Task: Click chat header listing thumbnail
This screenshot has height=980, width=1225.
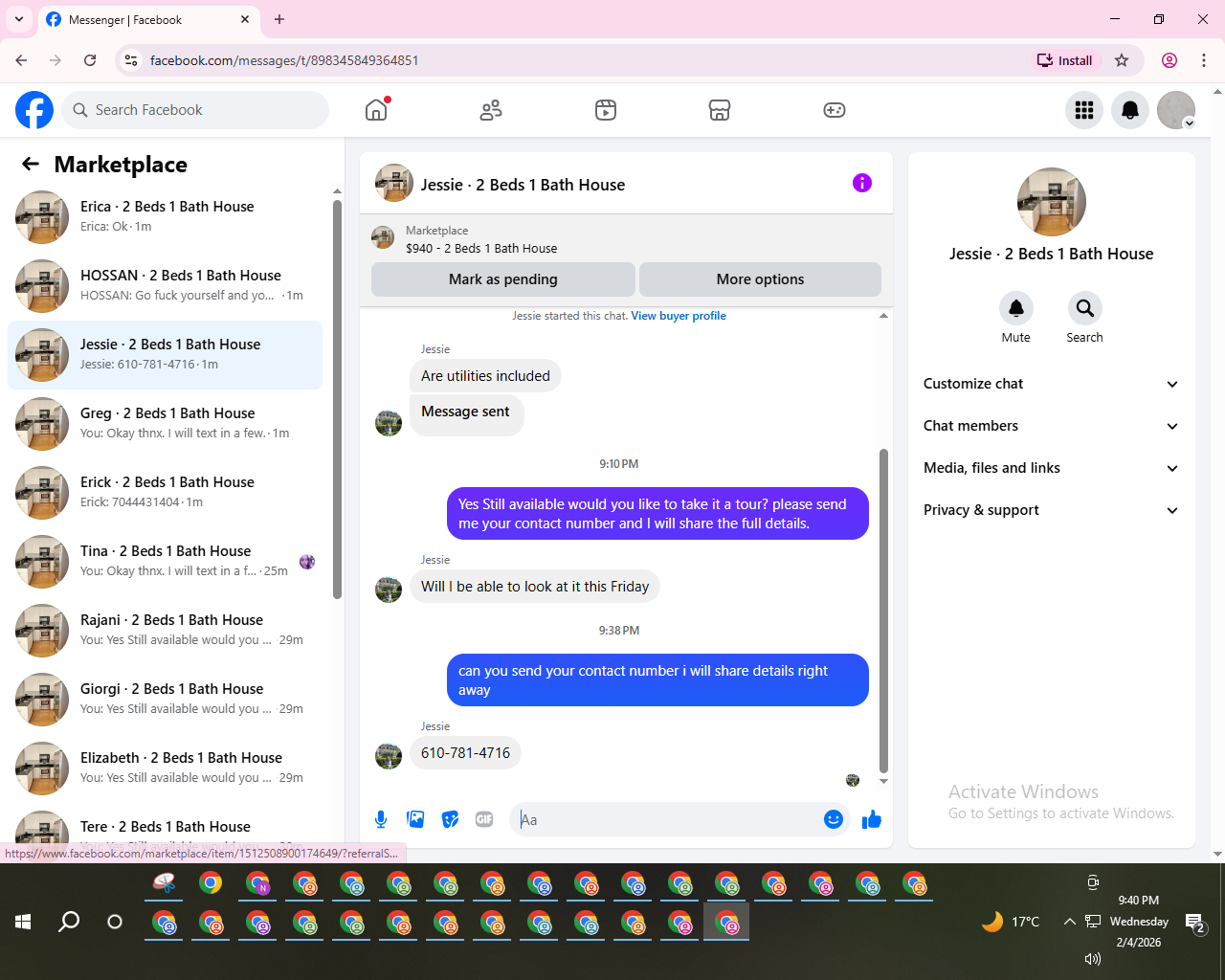Action: [x=394, y=183]
